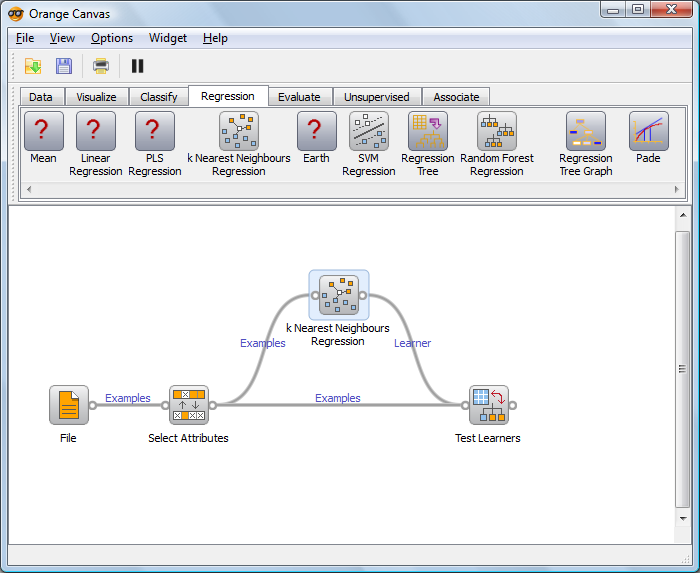Image resolution: width=700 pixels, height=573 pixels.
Task: Select the File widget on canvas
Action: (x=69, y=405)
